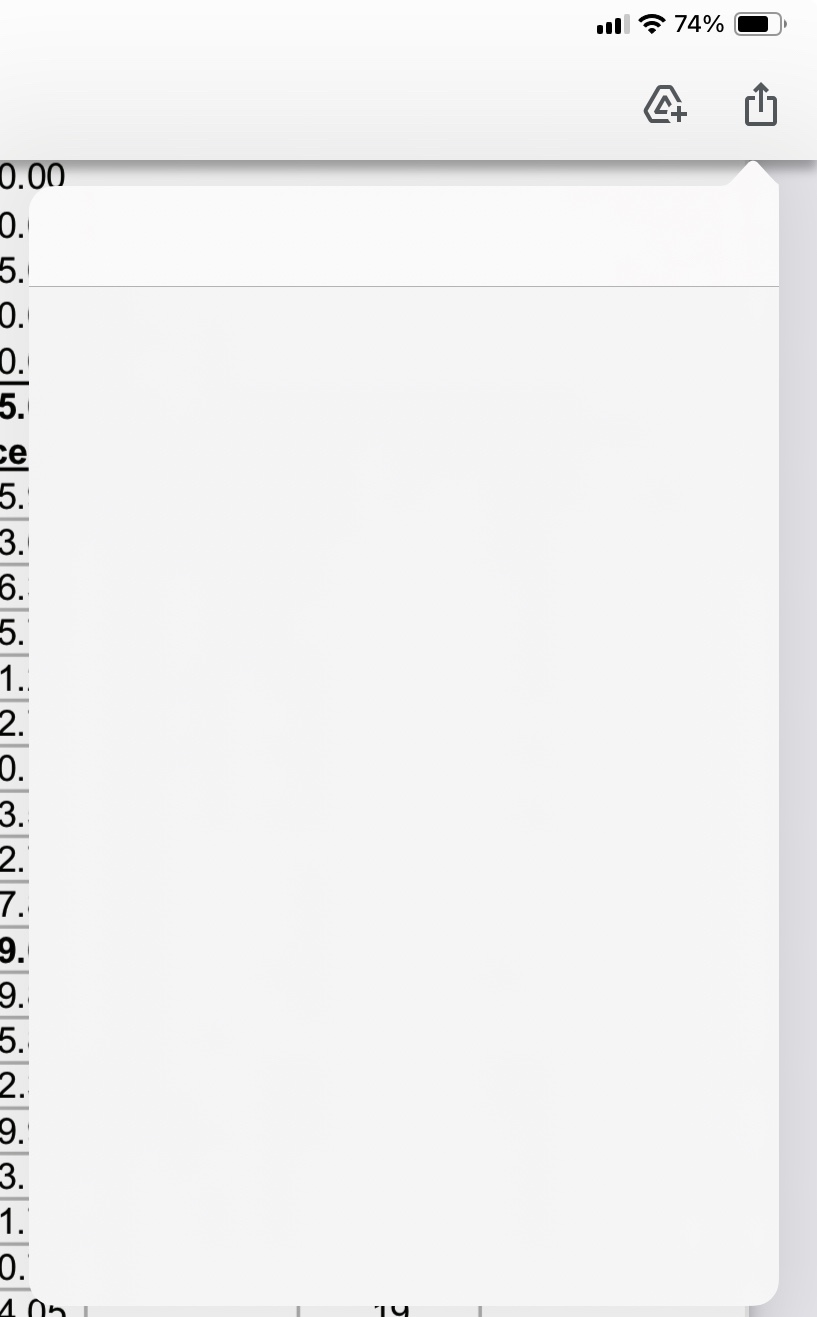Select the 4.05 cell at the bottom
The height and width of the screenshot is (1317, 817).
pos(33,1309)
